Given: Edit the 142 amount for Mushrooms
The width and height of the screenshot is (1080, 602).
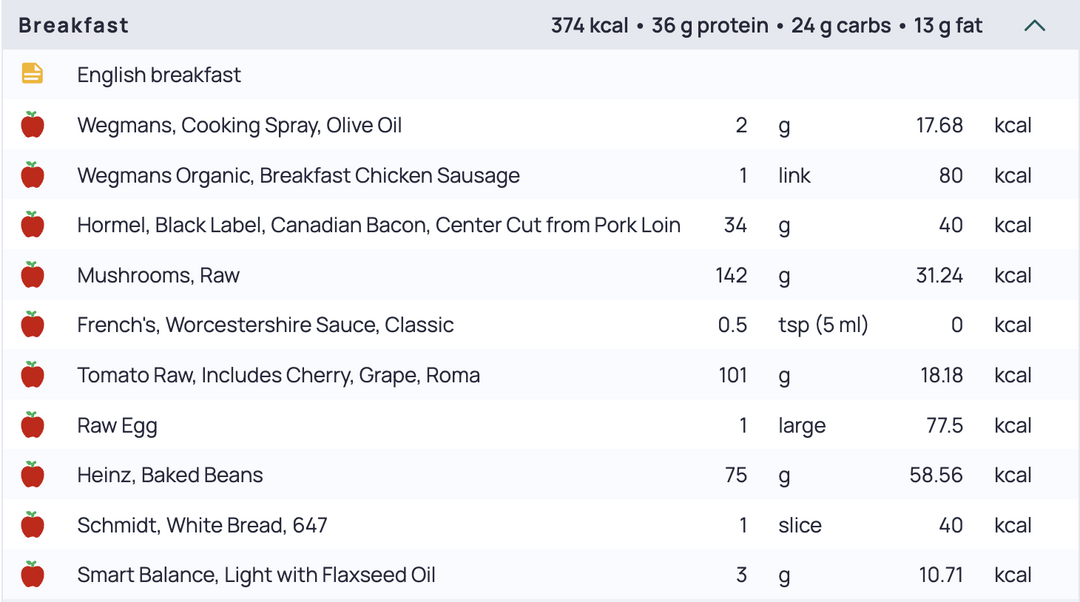Looking at the screenshot, I should (x=731, y=275).
